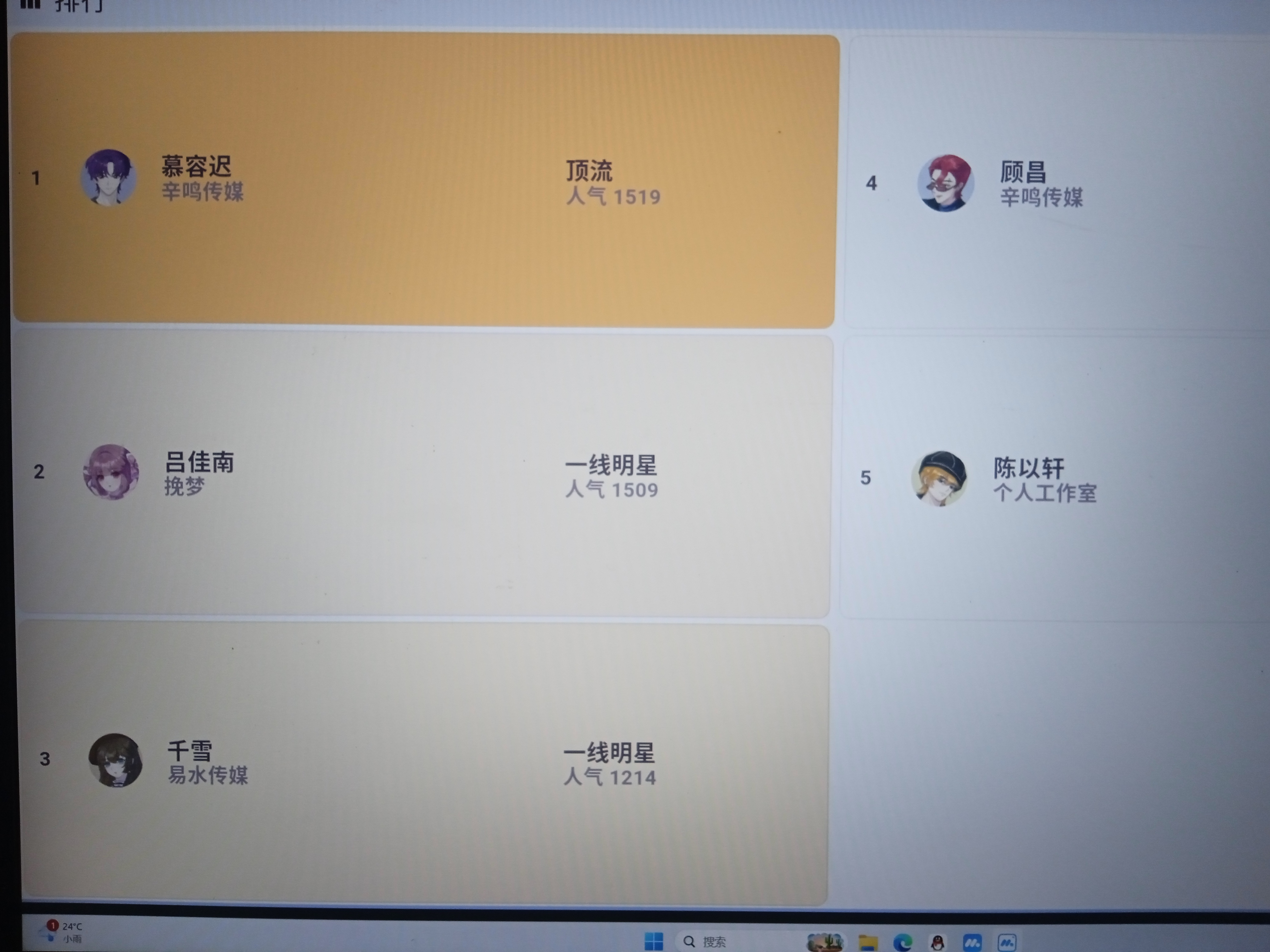Click 吕佳南's pink-haired avatar
Viewport: 1270px width, 952px height.
pos(111,472)
